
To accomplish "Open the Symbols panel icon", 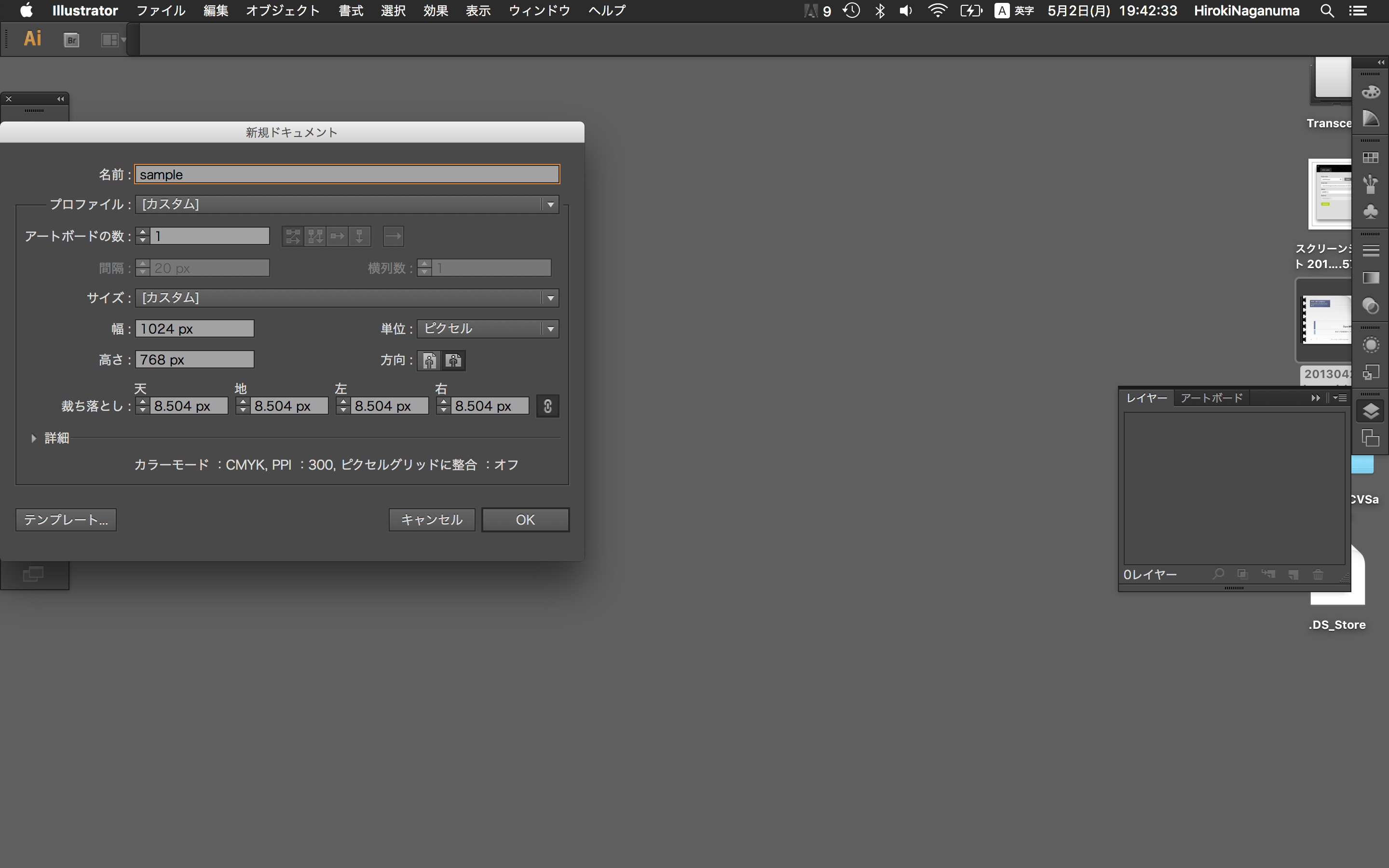I will [x=1371, y=211].
